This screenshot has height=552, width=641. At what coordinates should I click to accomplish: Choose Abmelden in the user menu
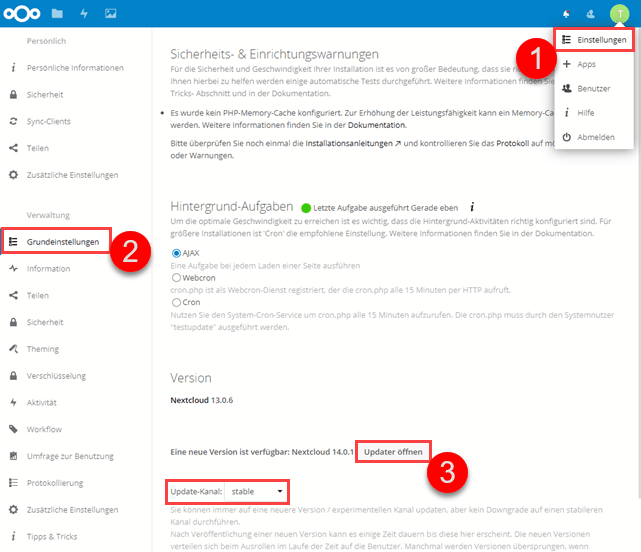click(x=594, y=137)
